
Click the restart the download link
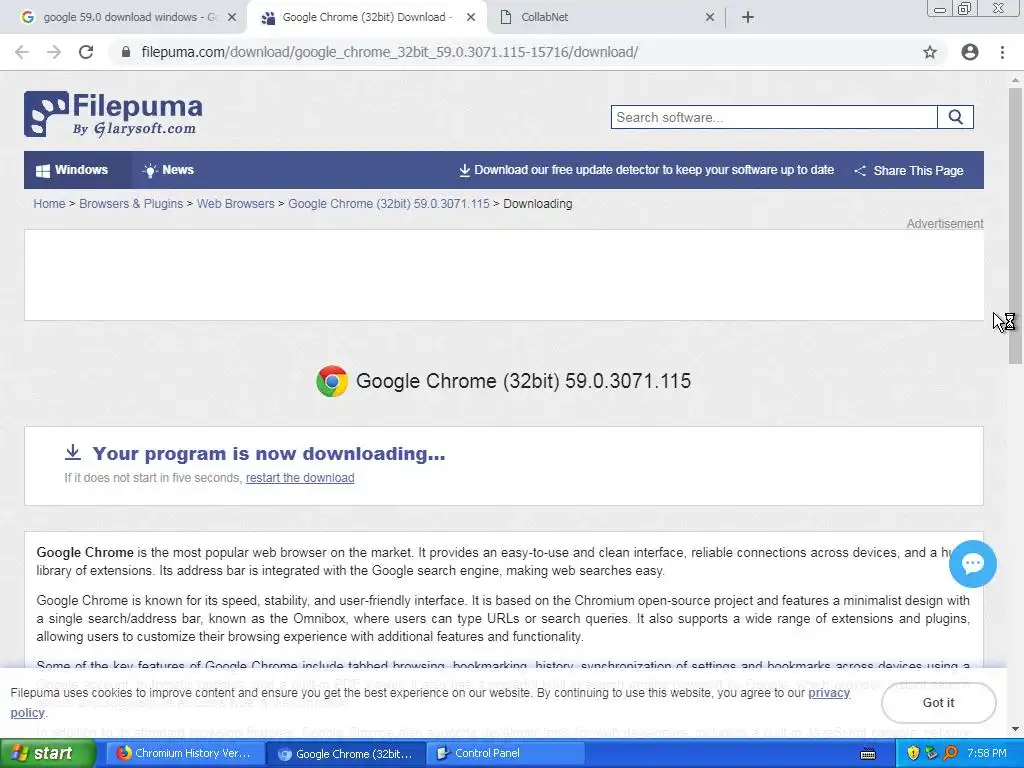coord(300,477)
